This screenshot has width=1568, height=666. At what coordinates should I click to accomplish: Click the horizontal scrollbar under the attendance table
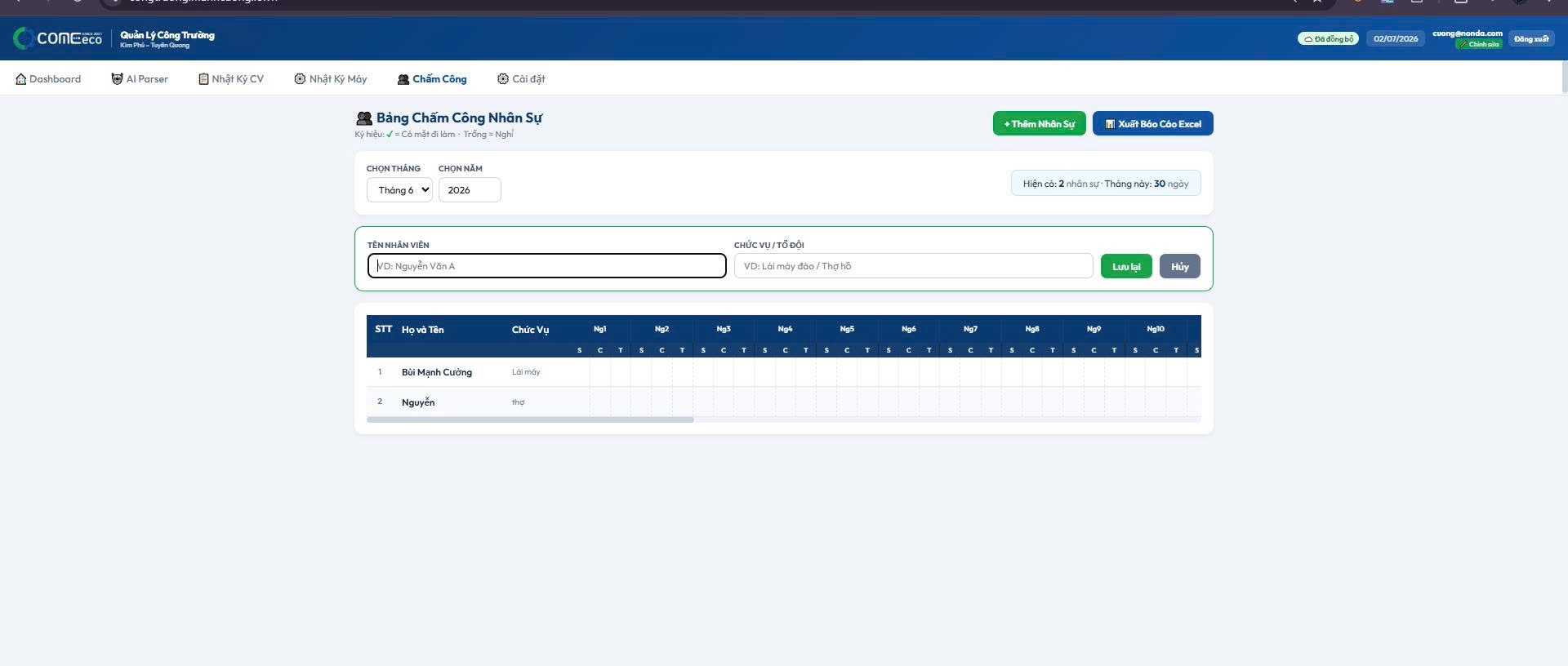click(x=530, y=420)
